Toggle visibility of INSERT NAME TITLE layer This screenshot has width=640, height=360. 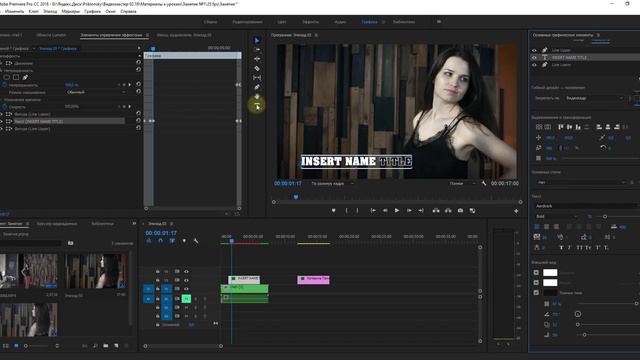(534, 58)
